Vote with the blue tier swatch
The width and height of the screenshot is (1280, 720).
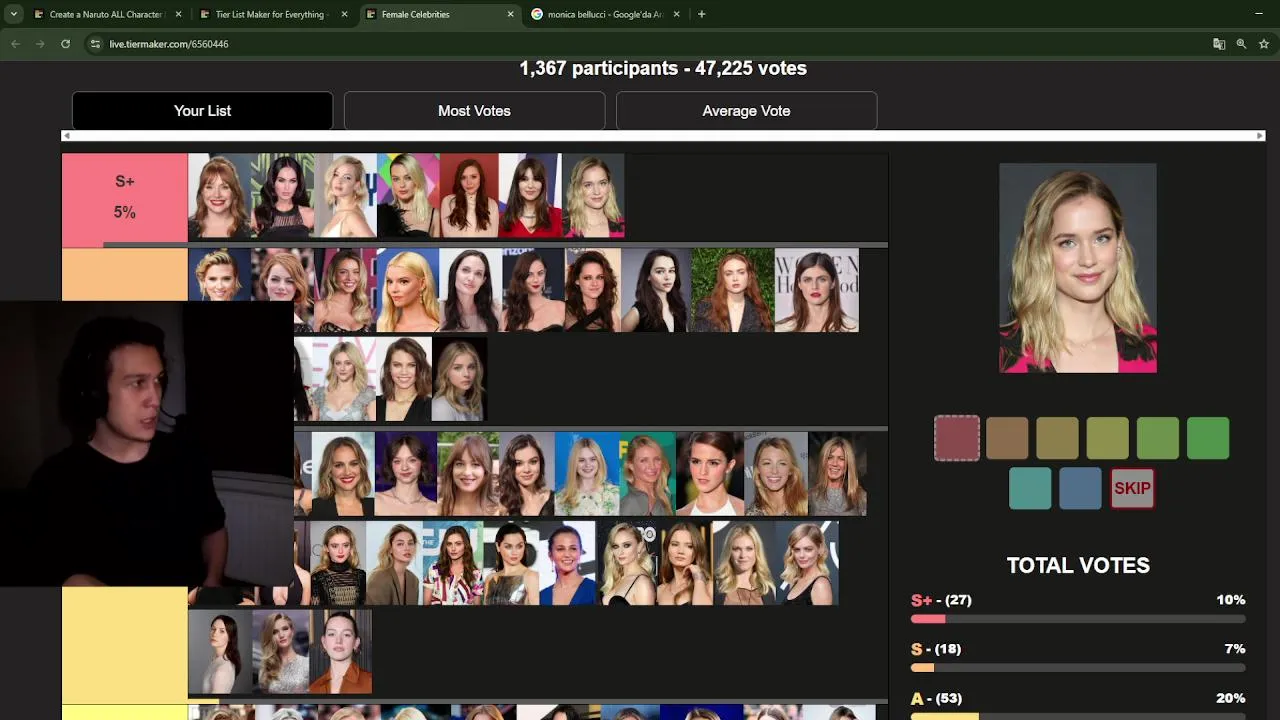[1080, 488]
